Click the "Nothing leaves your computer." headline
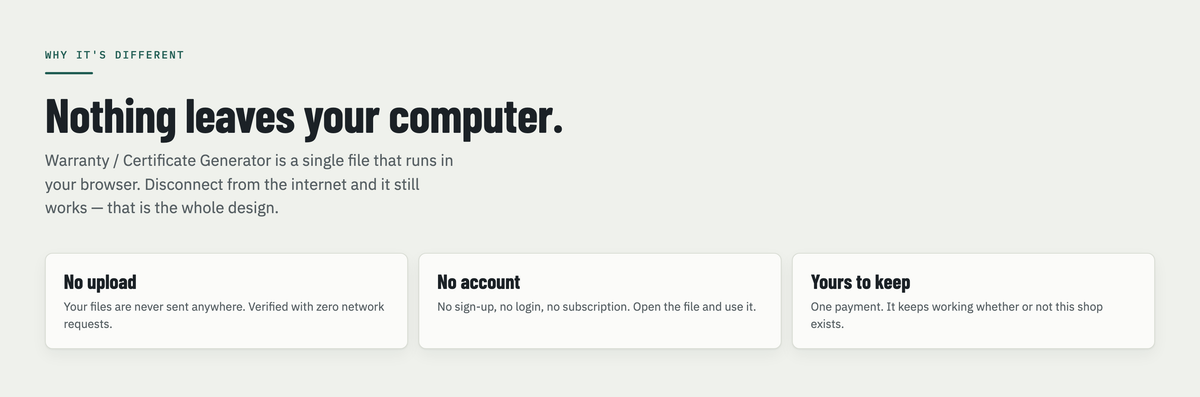The height and width of the screenshot is (397, 1200). (x=304, y=118)
